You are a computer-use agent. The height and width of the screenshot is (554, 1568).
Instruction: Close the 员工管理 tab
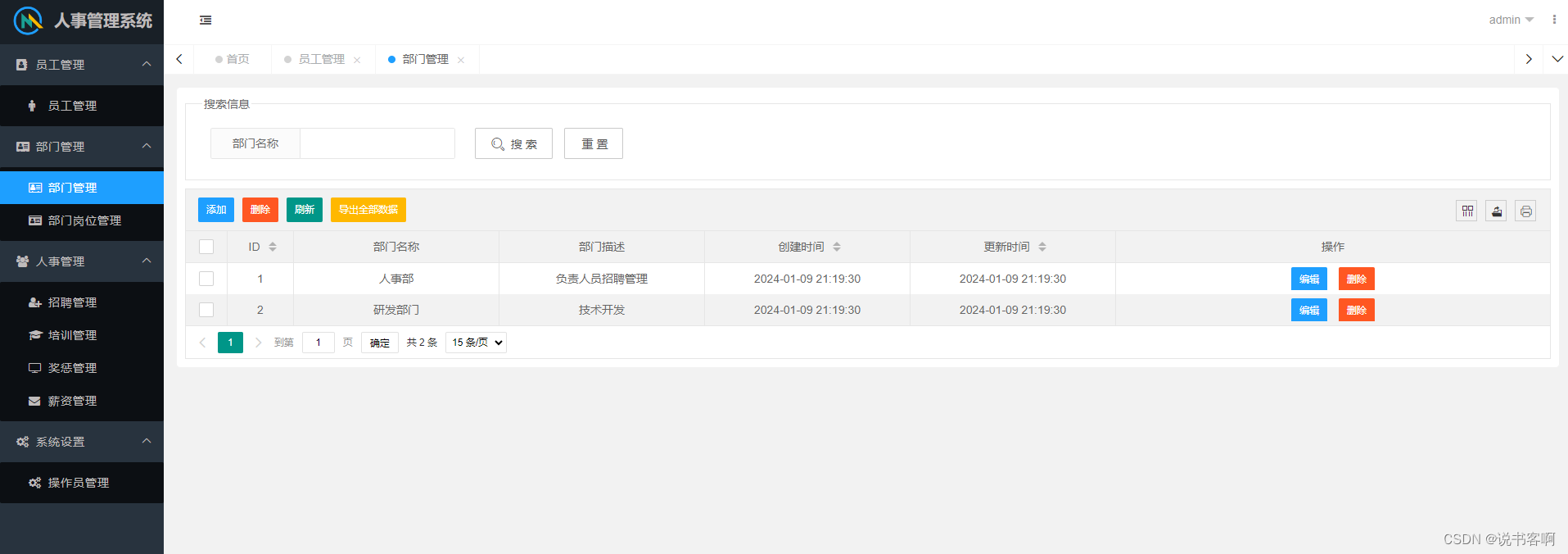click(x=357, y=60)
